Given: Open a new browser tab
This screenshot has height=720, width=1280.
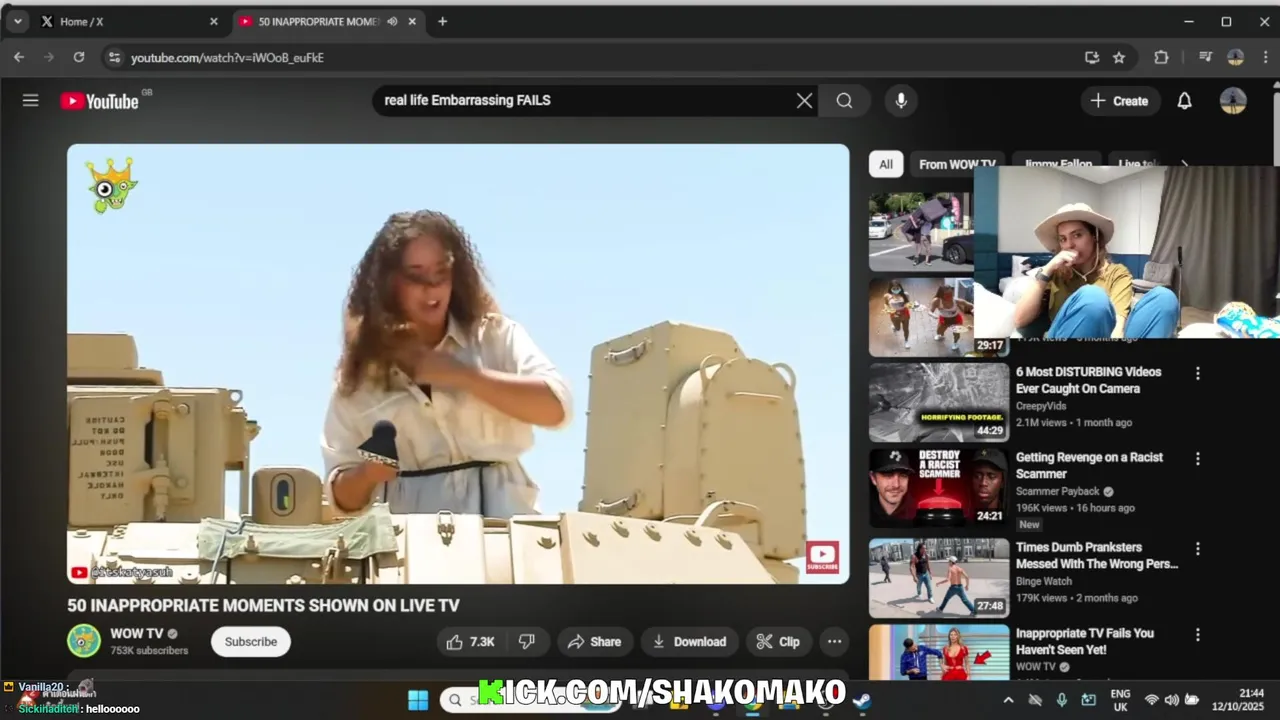Looking at the screenshot, I should 442,21.
